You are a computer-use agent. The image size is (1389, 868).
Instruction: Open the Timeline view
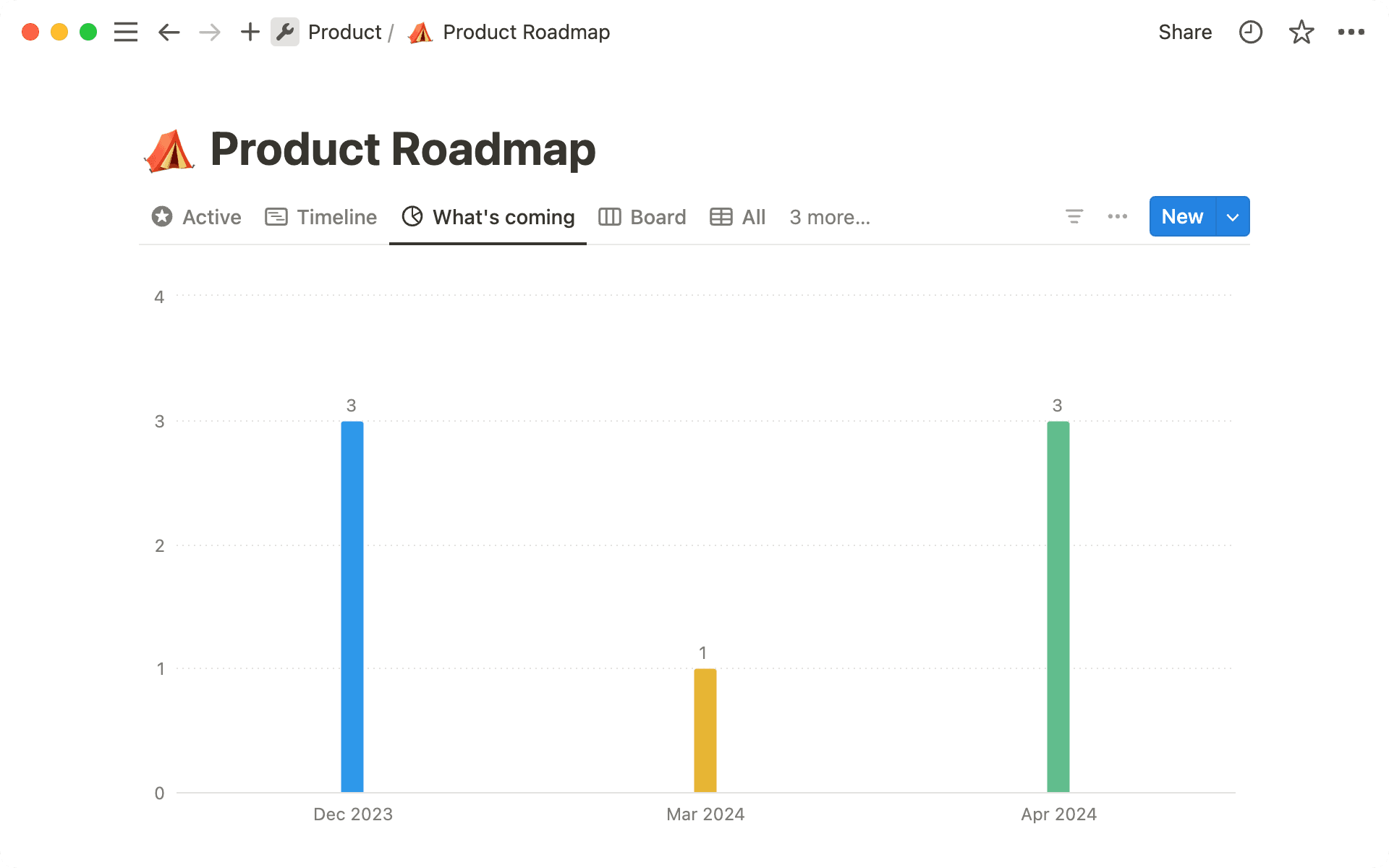[x=320, y=216]
